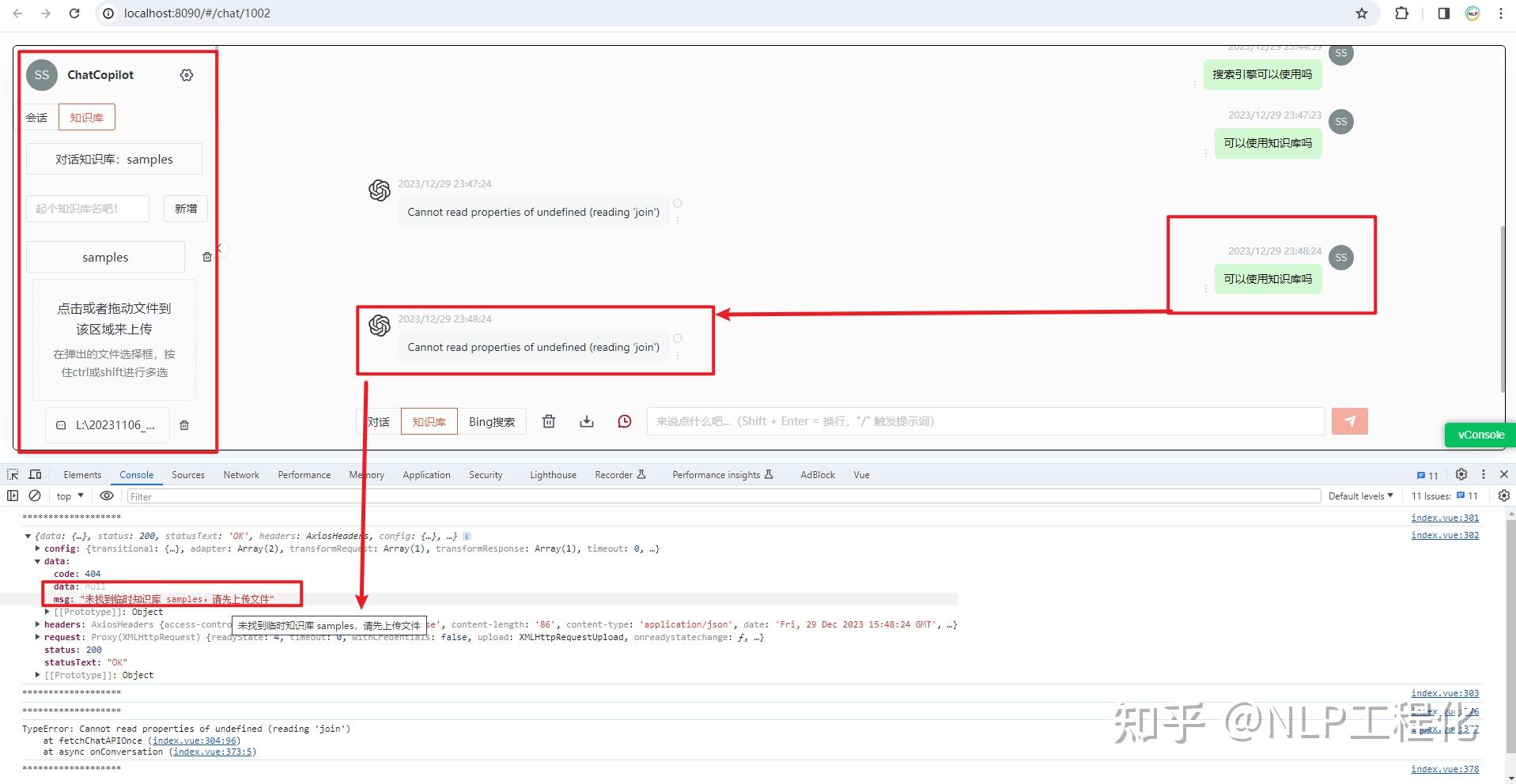Toggle the live expression eye icon
The image size is (1516, 784).
click(x=107, y=496)
